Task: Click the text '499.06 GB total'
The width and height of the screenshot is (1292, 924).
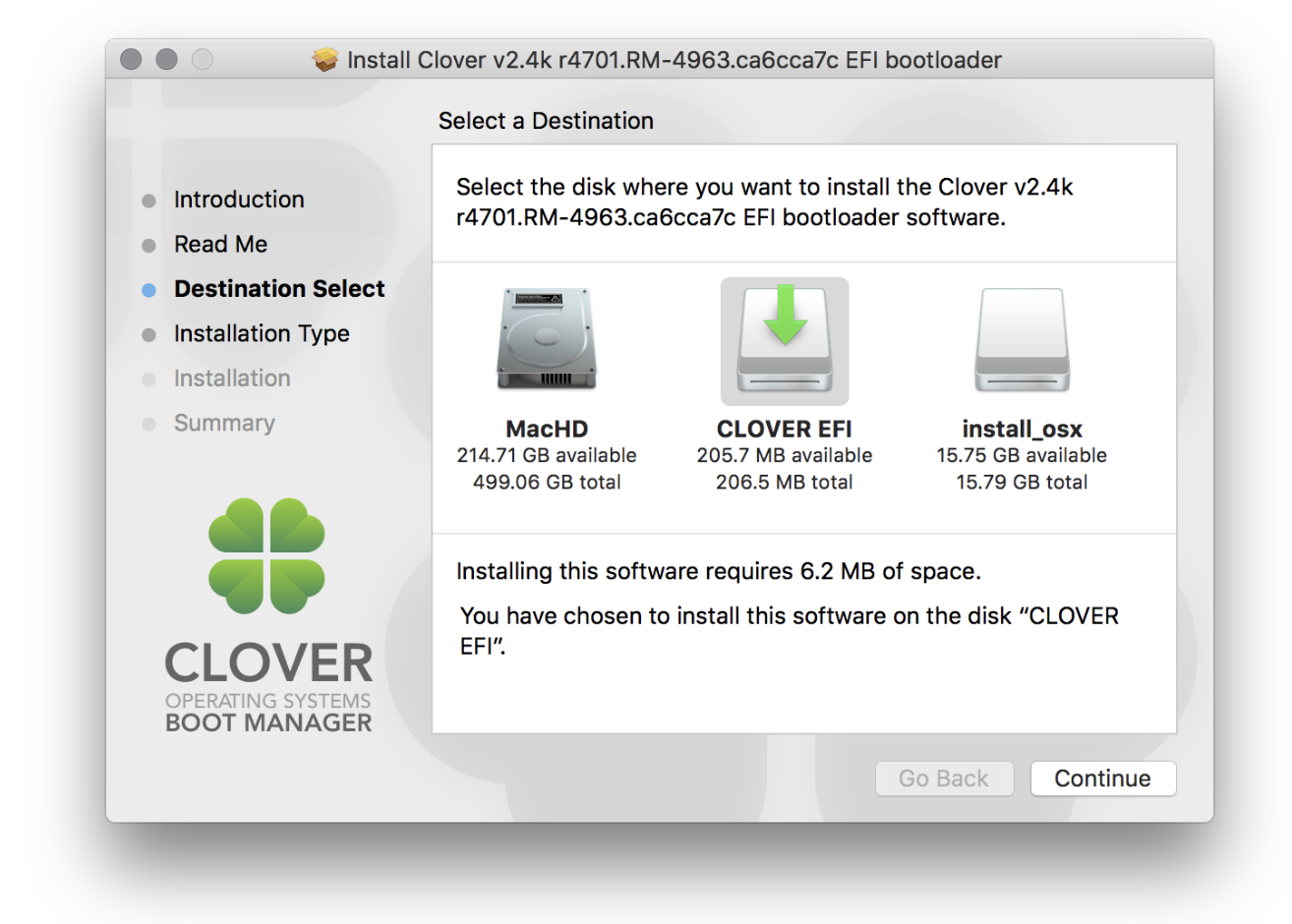Action: (547, 482)
